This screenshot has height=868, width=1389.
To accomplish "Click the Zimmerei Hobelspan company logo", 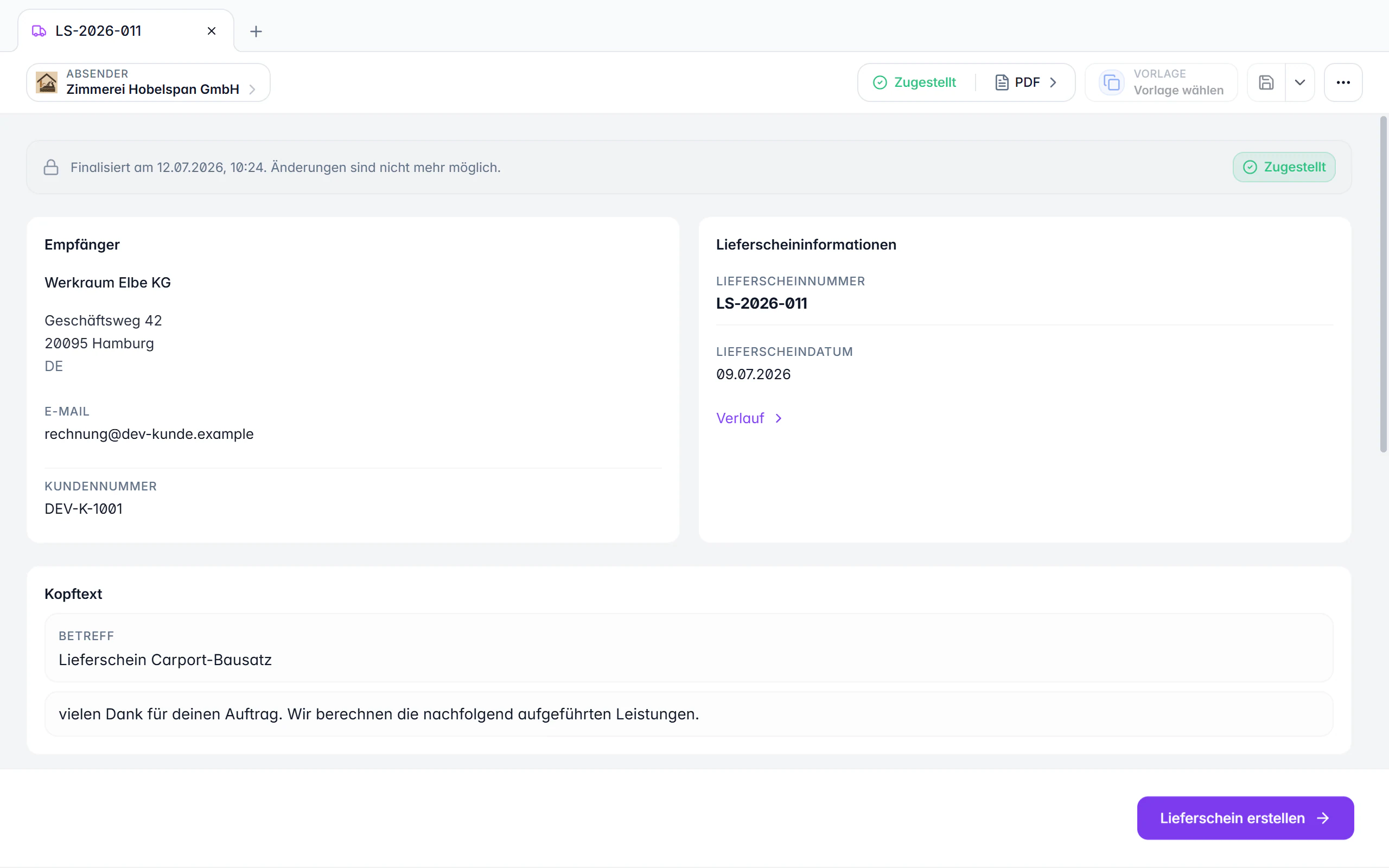I will 47,82.
